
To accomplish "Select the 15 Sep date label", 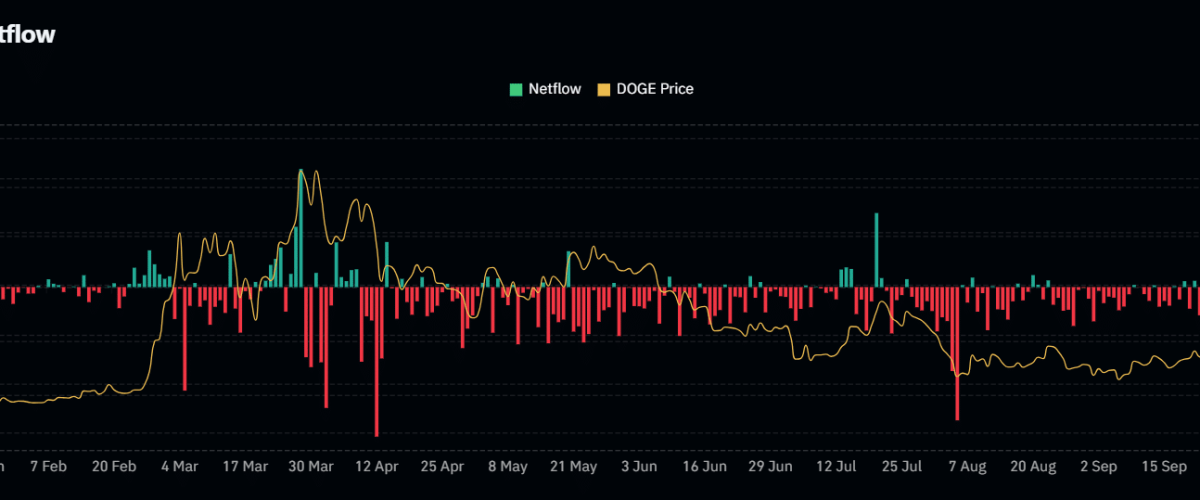I will 1164,467.
